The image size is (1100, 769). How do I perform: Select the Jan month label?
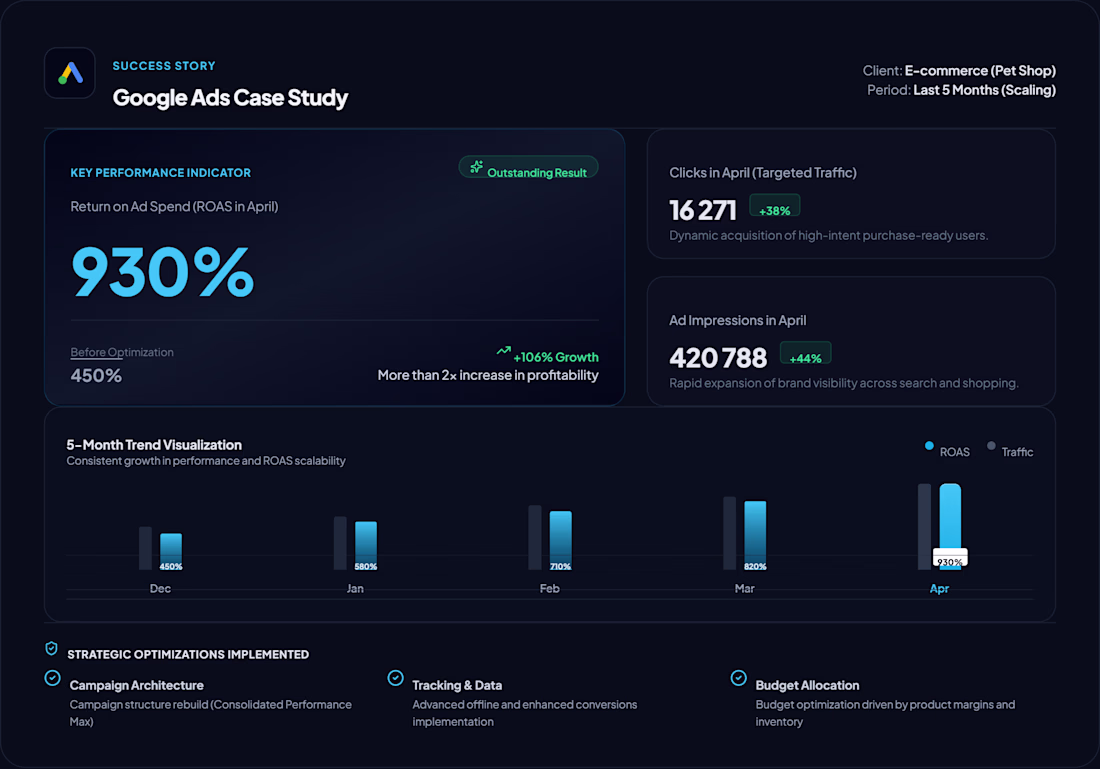(x=355, y=589)
